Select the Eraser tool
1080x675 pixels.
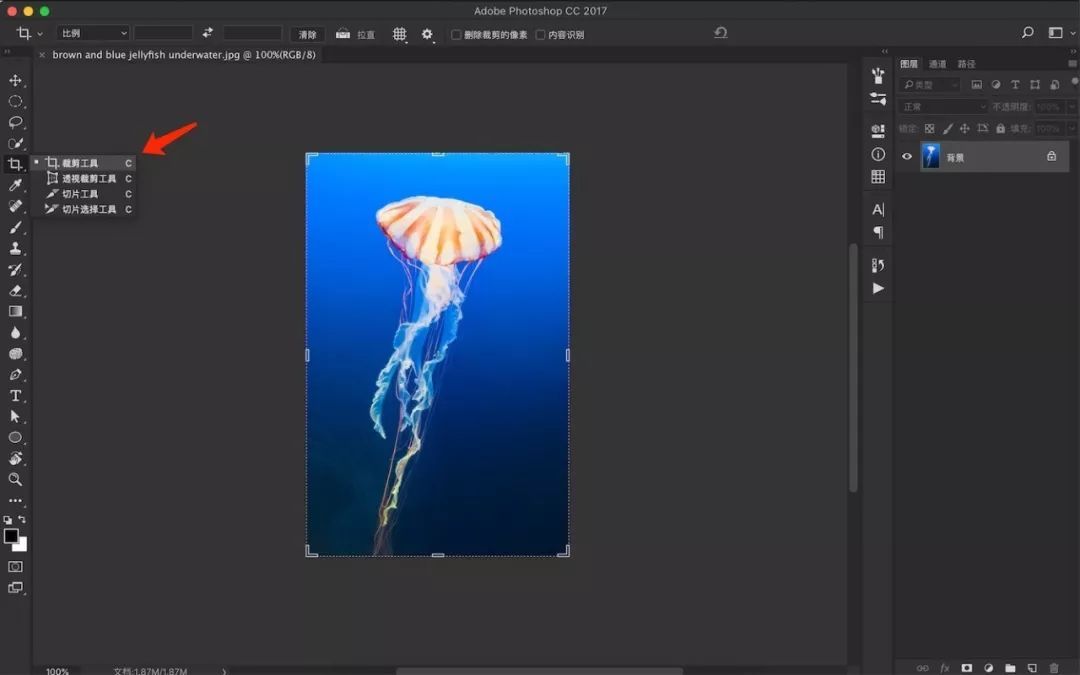pyautogui.click(x=15, y=290)
